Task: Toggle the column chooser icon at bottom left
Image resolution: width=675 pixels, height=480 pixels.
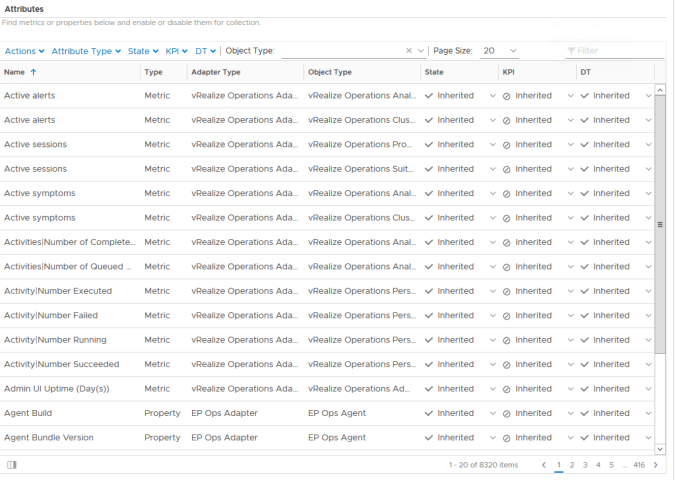Action: click(12, 465)
